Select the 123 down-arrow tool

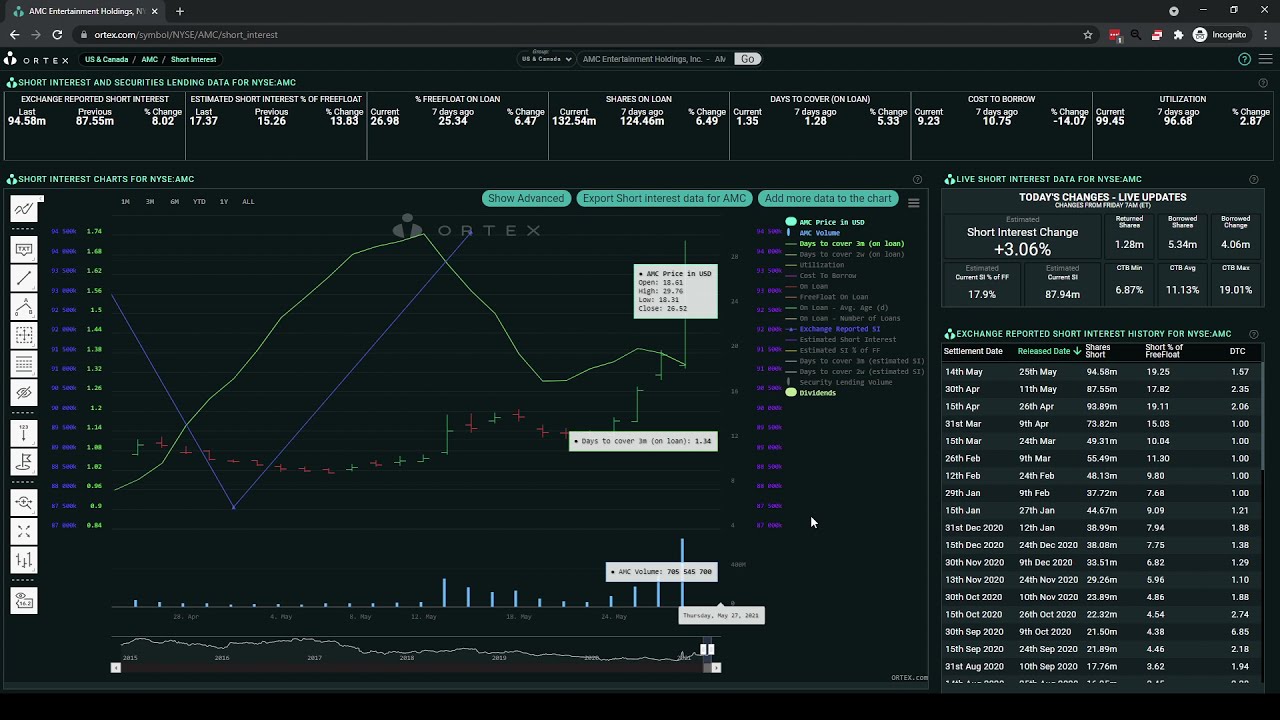click(24, 433)
